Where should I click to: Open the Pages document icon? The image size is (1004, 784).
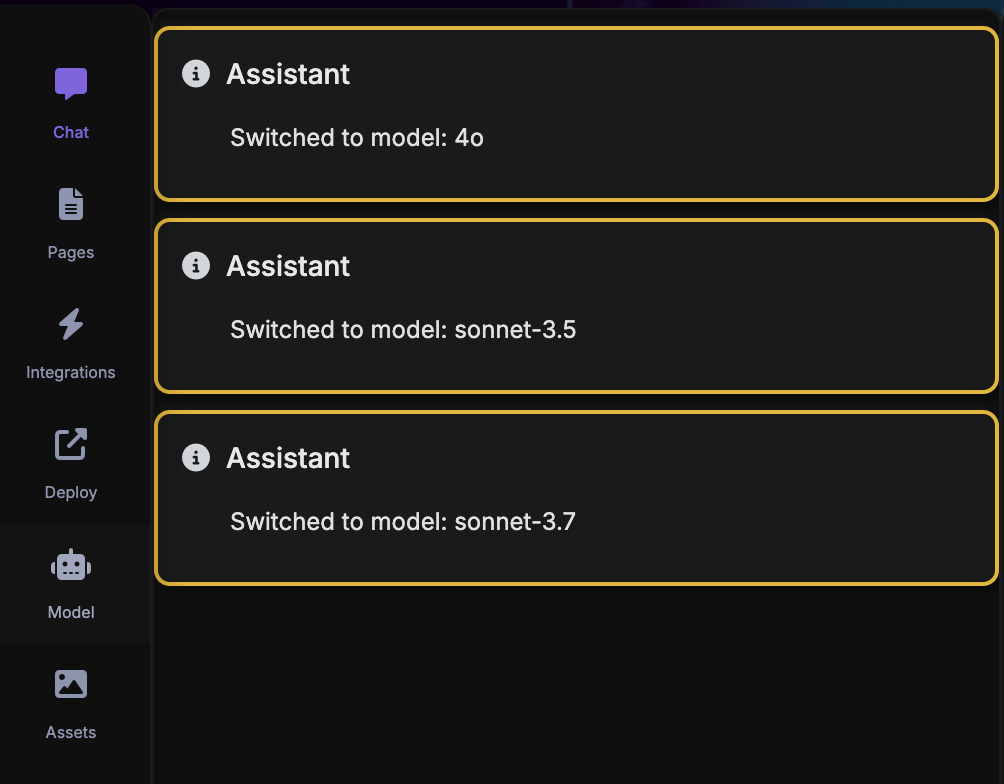click(71, 204)
